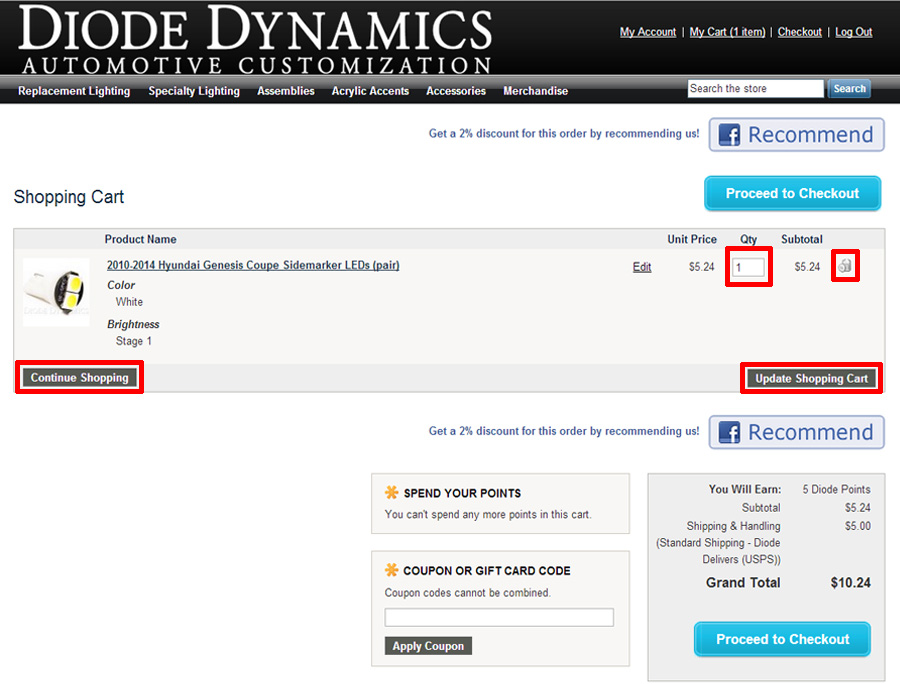Viewport: 900px width, 684px height.
Task: Remove item using the trash icon
Action: pyautogui.click(x=845, y=265)
